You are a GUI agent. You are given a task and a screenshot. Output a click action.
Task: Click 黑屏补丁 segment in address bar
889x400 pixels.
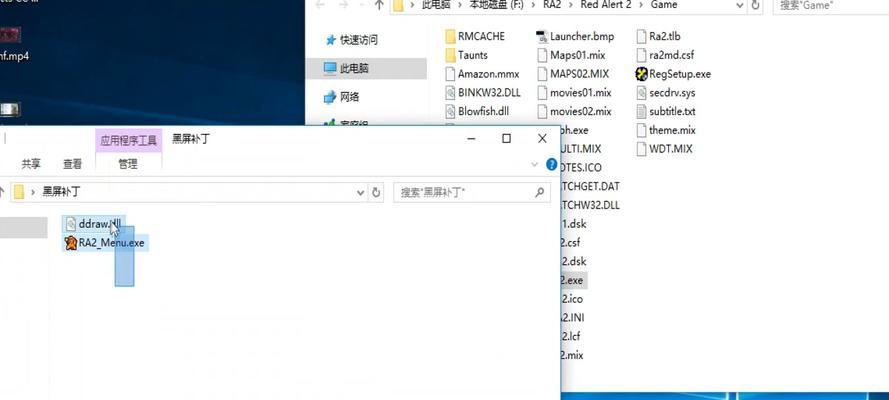(61, 193)
